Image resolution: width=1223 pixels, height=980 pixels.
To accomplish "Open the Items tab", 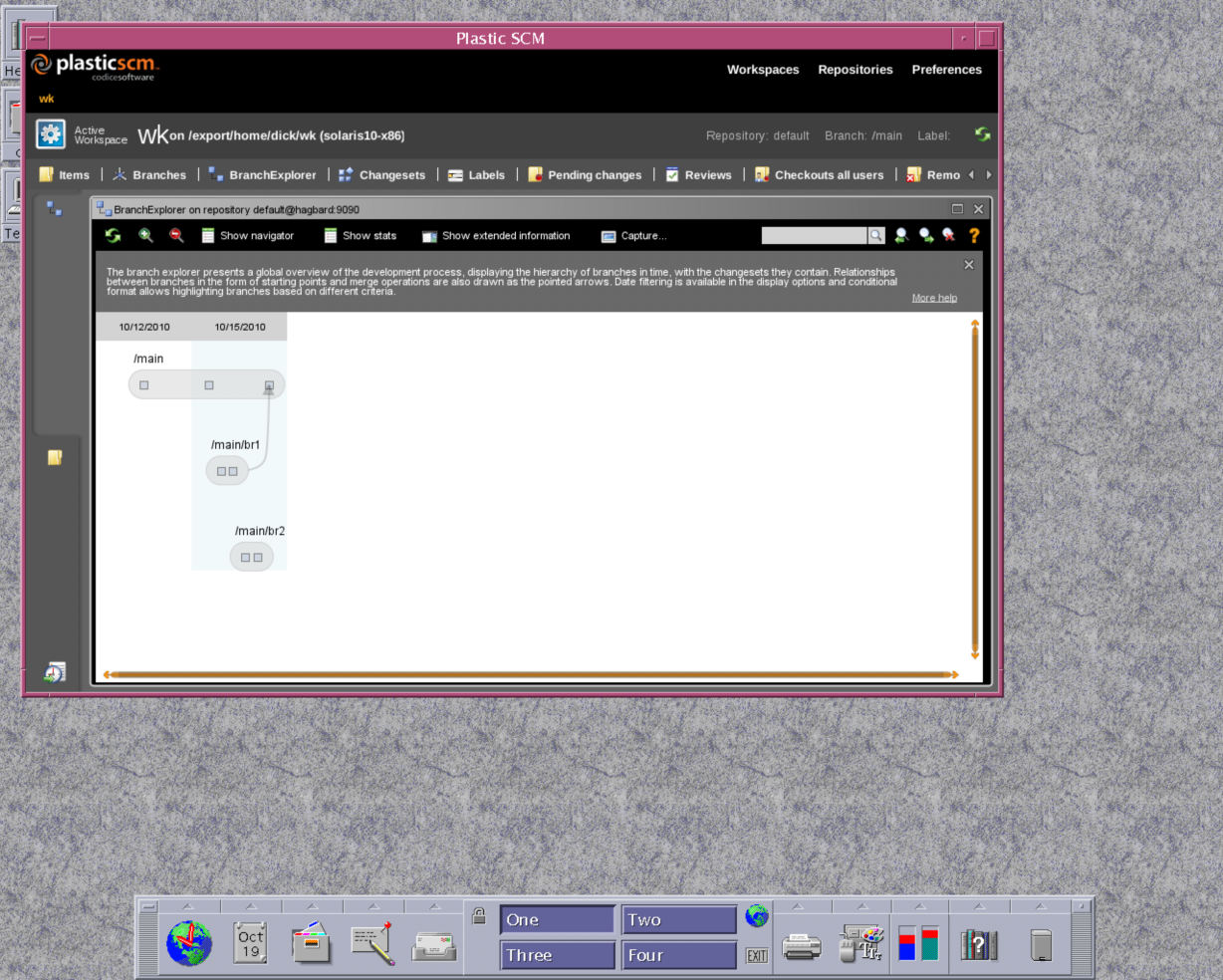I will (64, 175).
